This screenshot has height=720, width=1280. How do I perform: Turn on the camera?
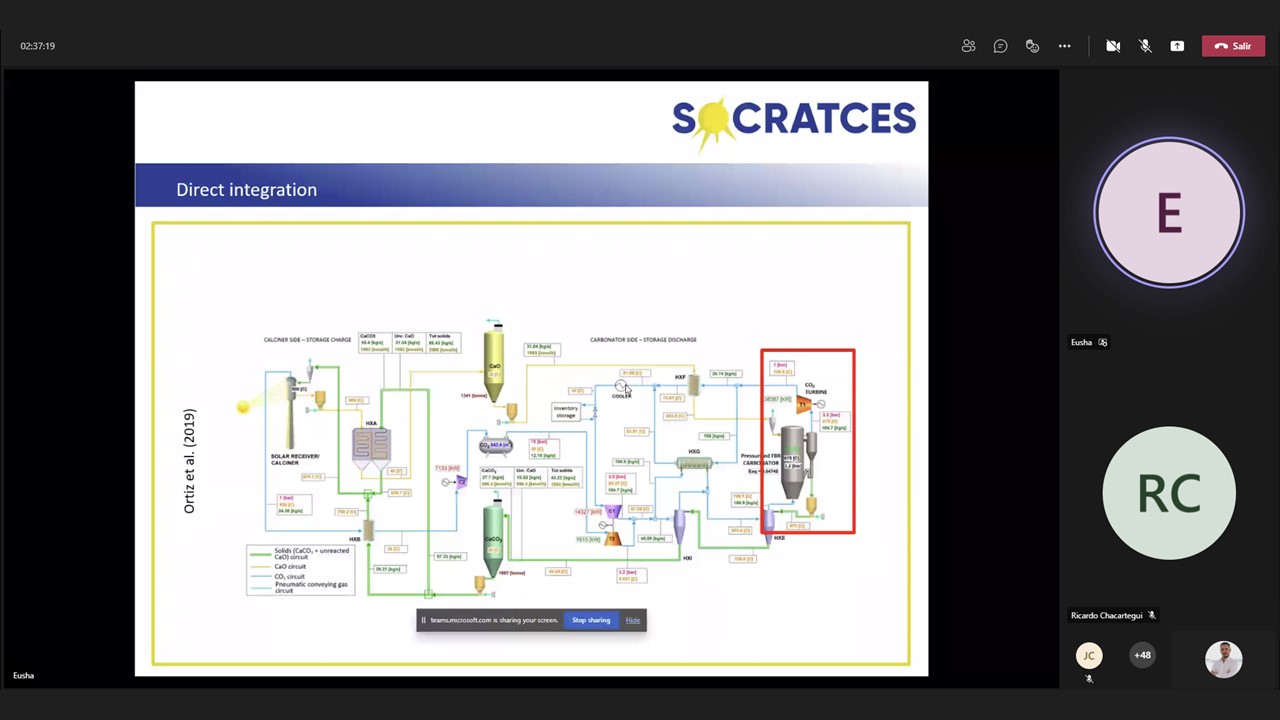pos(1113,46)
